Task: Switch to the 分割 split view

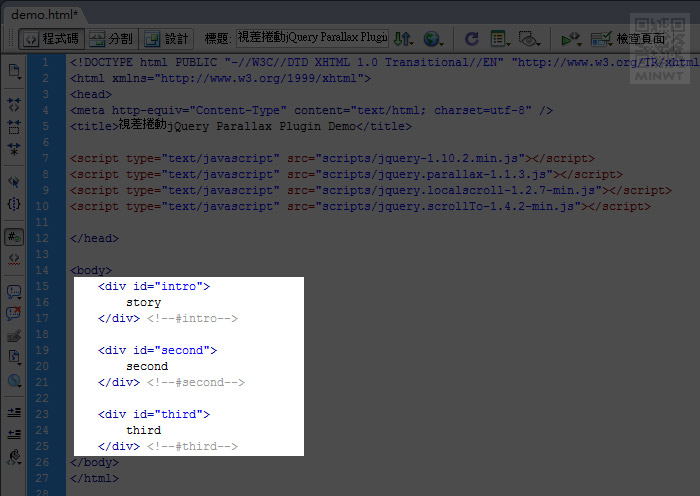Action: [x=111, y=39]
